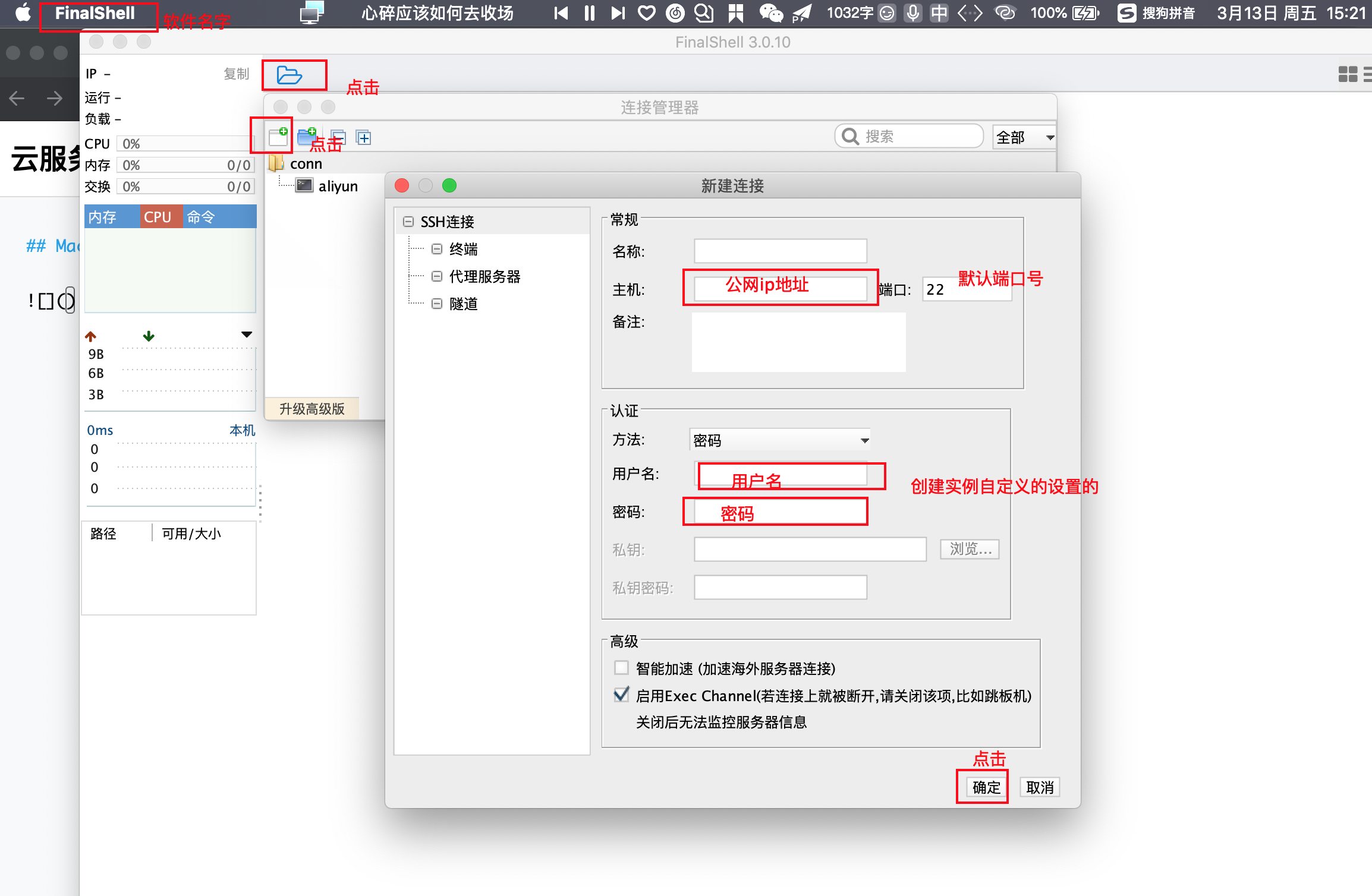Image resolution: width=1372 pixels, height=896 pixels.
Task: Click the 本机 ping target link
Action: click(x=242, y=430)
